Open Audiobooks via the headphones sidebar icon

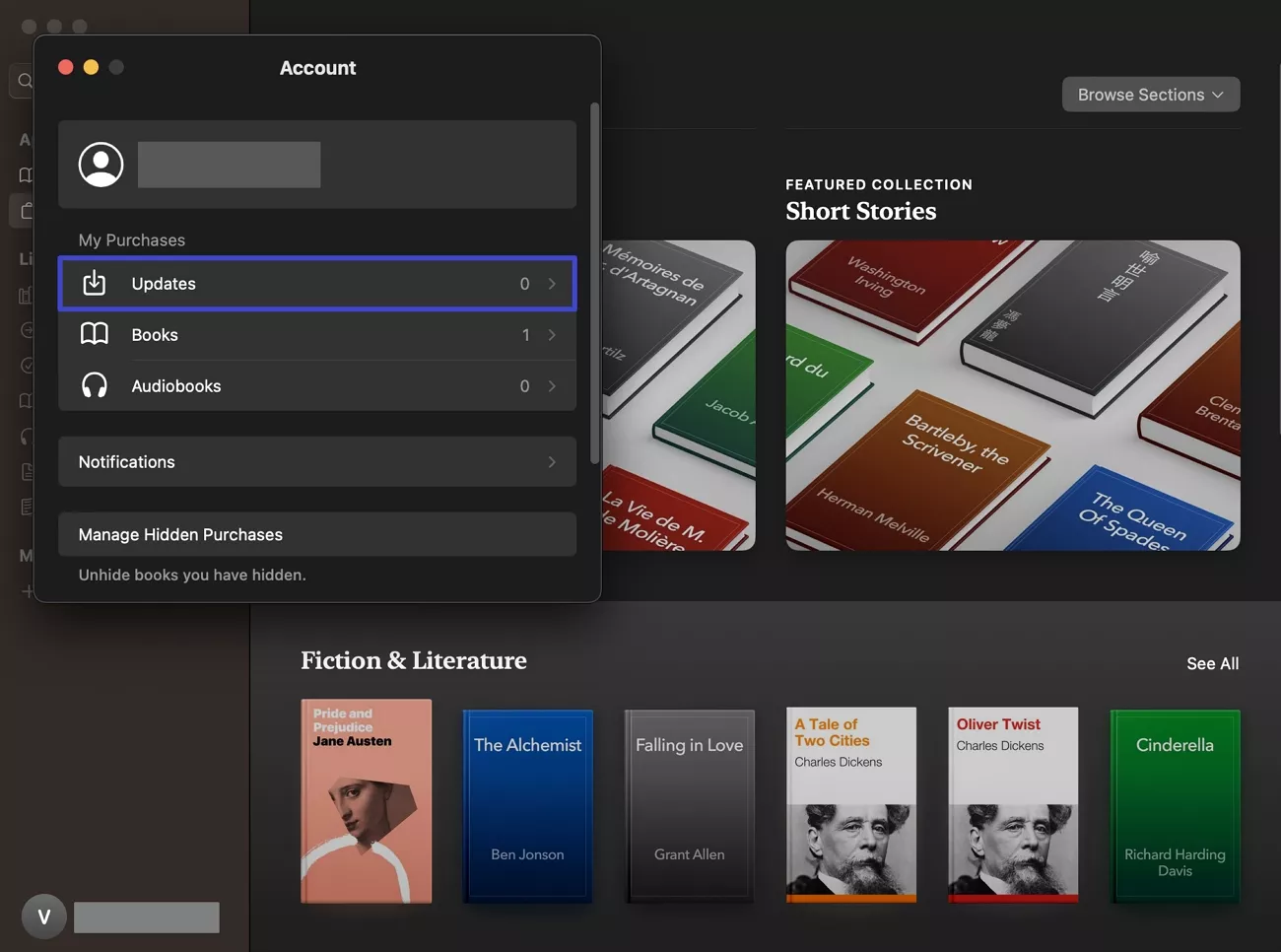click(27, 437)
